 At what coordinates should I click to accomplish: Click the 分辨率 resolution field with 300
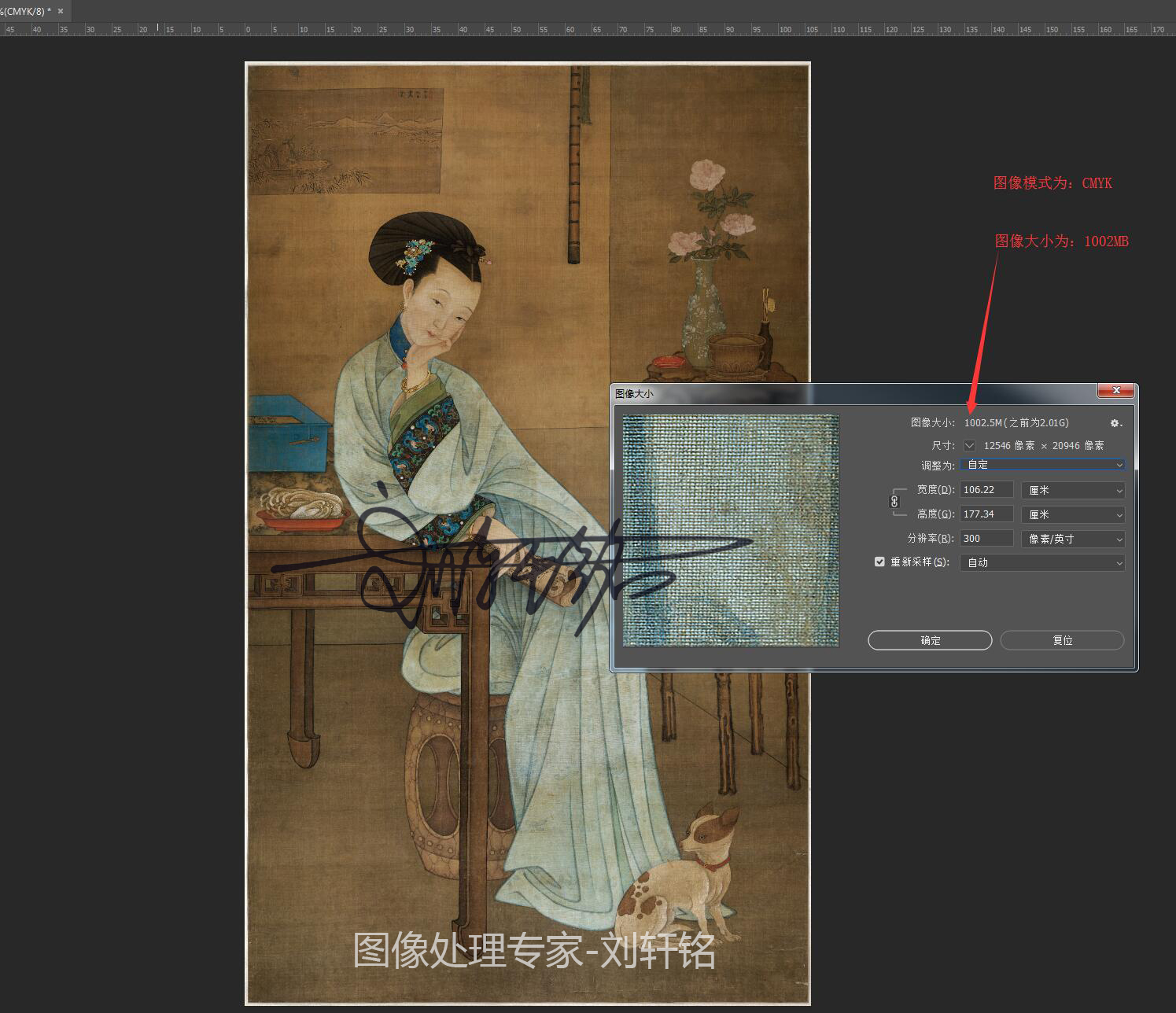986,539
